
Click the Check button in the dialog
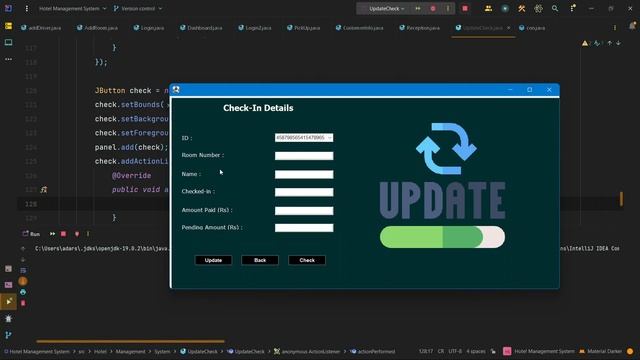(x=307, y=260)
